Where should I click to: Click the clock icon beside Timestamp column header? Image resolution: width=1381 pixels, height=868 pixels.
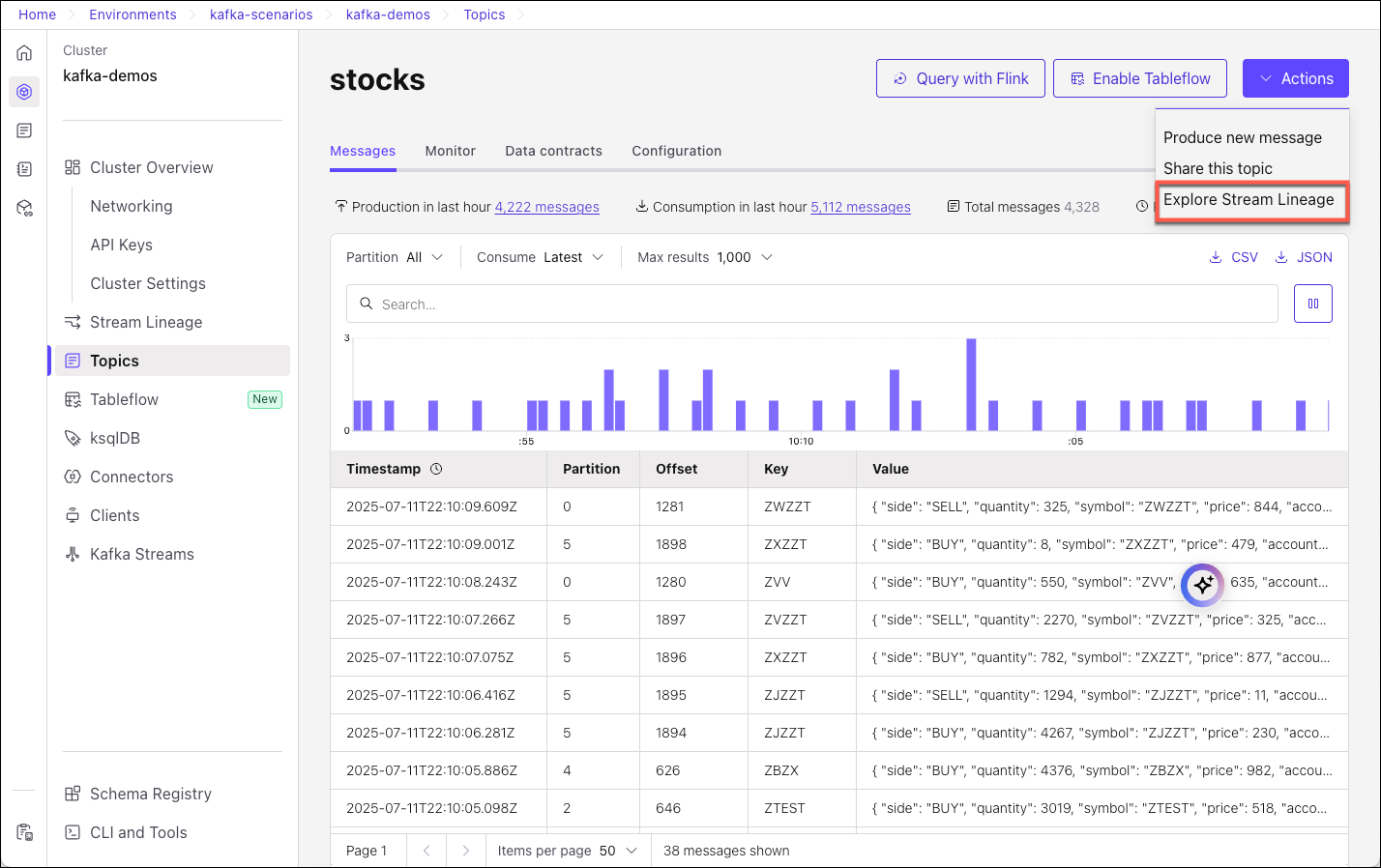tap(434, 468)
